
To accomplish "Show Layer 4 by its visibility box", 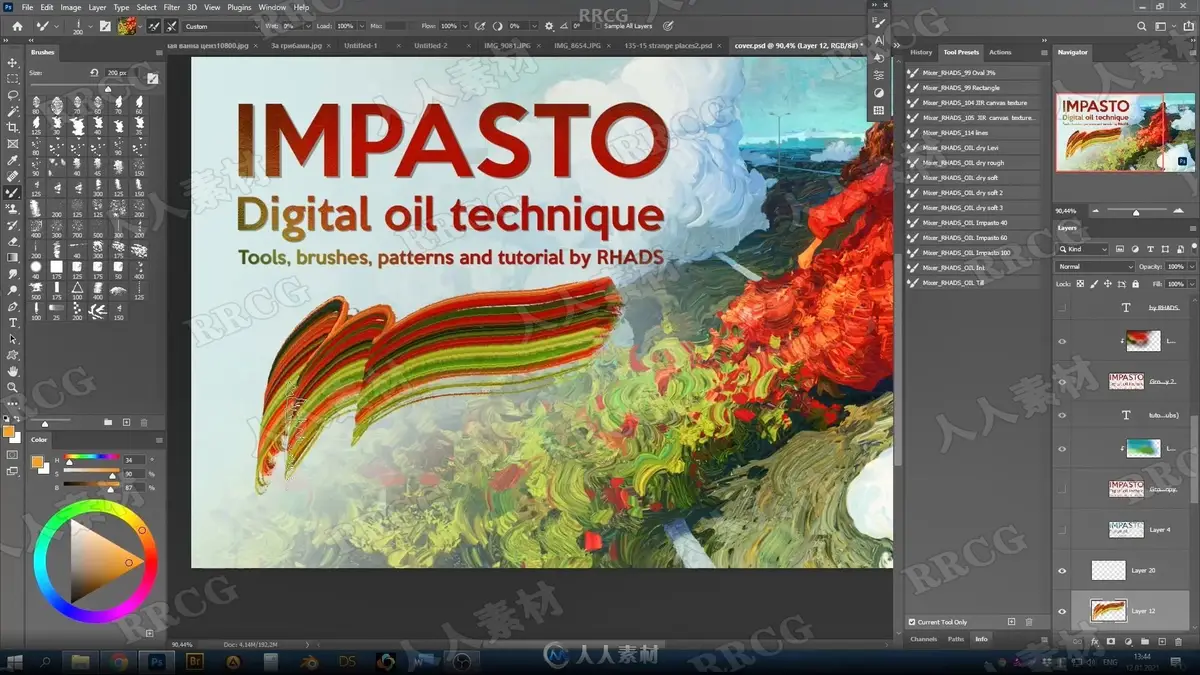I will [1062, 530].
